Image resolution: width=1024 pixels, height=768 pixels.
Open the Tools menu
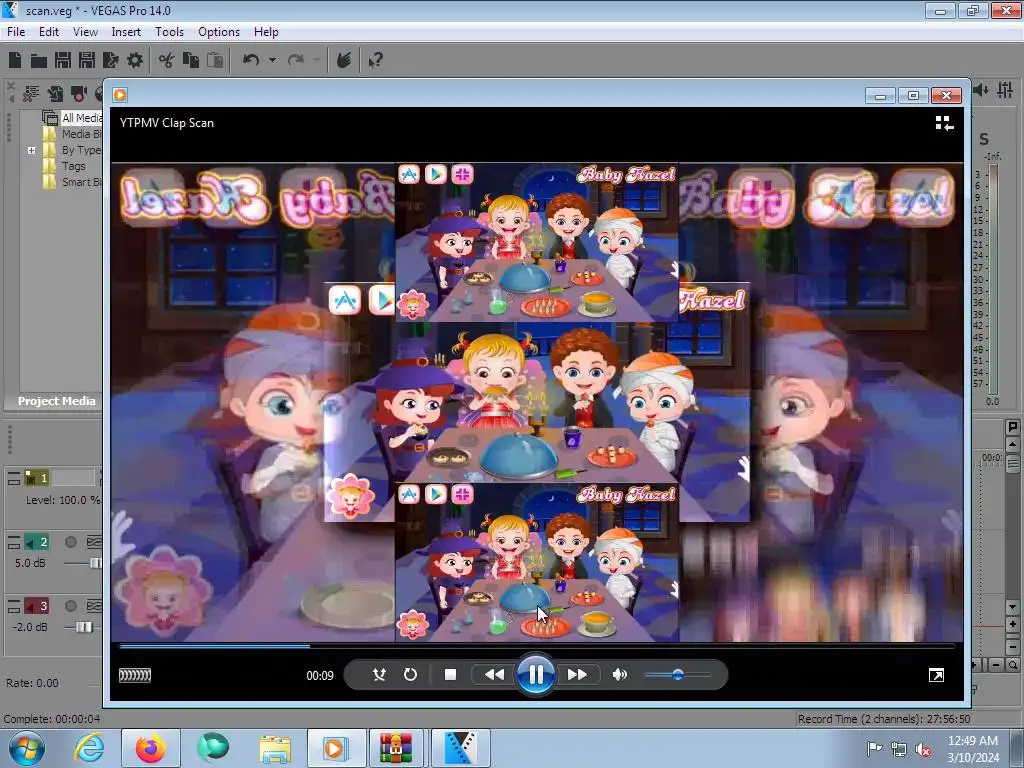point(169,31)
